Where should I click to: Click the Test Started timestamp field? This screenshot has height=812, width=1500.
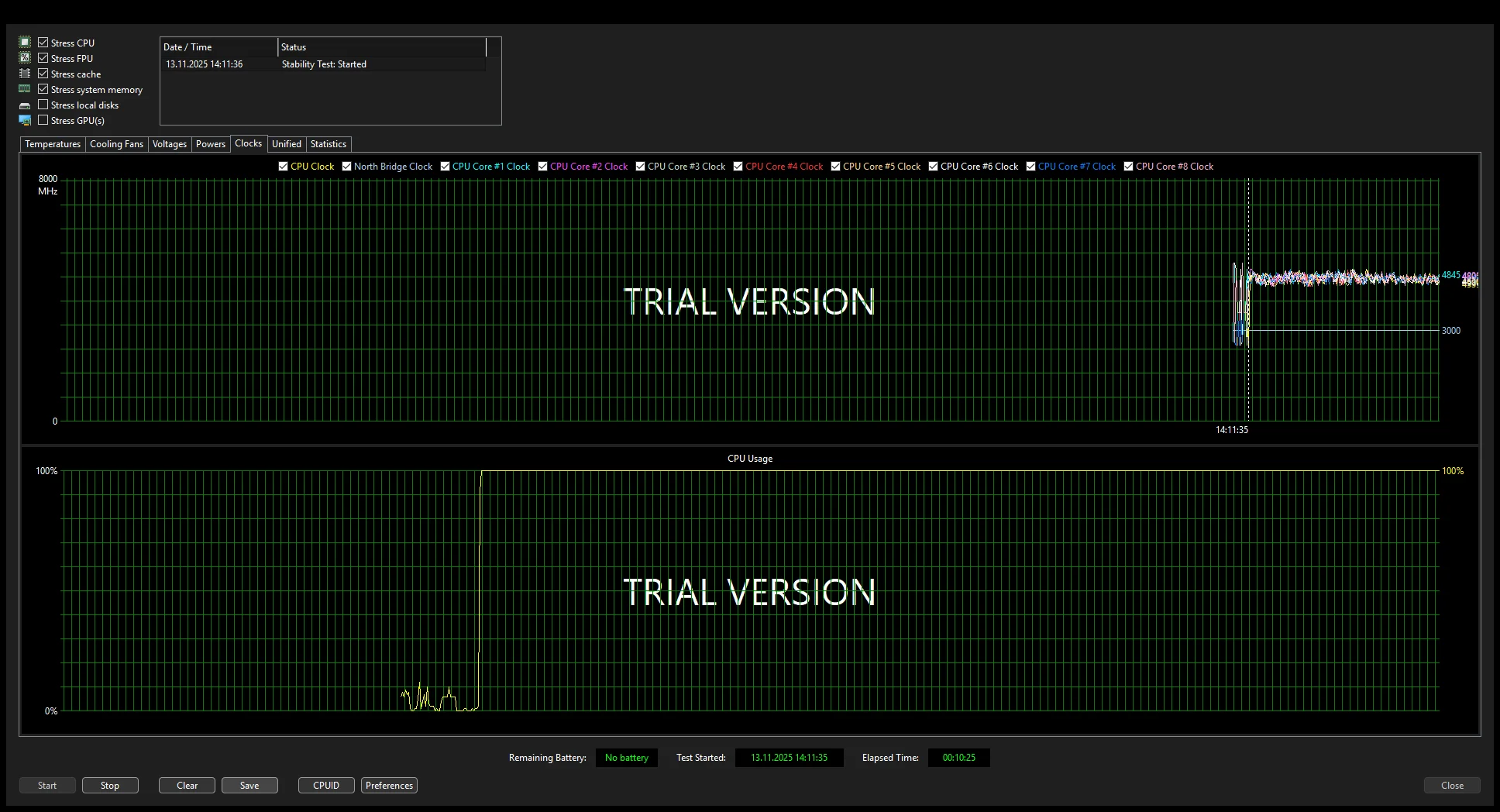[789, 758]
